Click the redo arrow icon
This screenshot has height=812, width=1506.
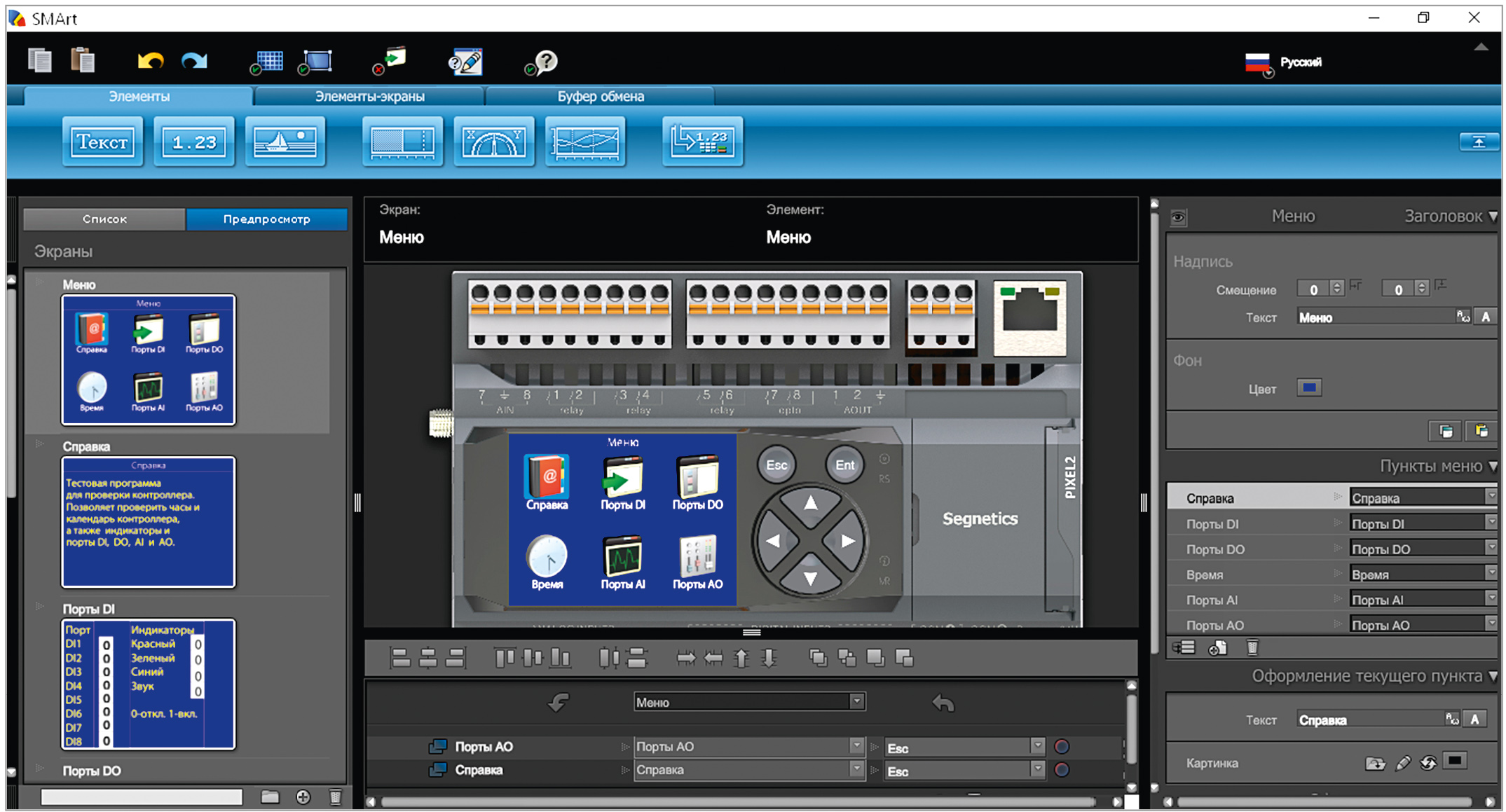[x=194, y=62]
